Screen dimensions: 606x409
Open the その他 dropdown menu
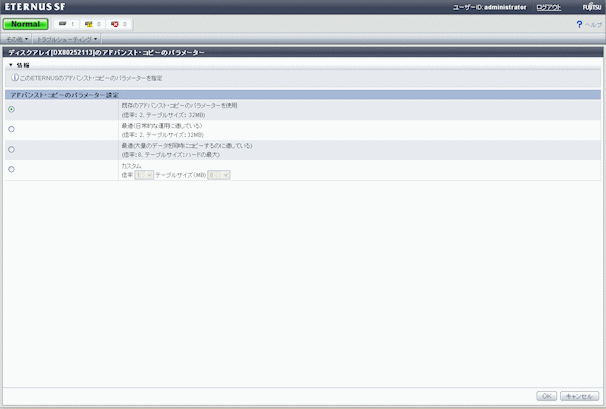click(17, 39)
